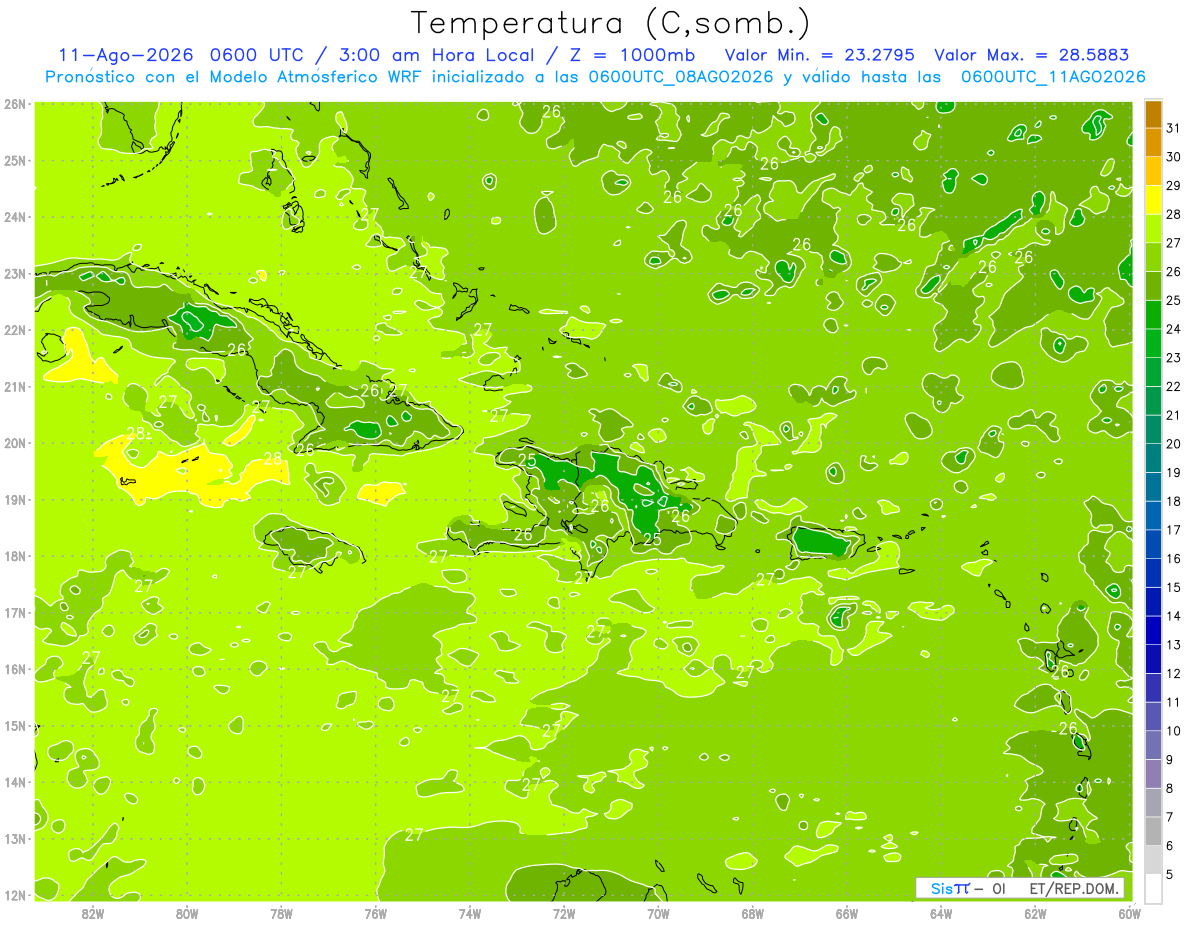Click the title "Temperatura (C,somb.)"

coord(610,23)
